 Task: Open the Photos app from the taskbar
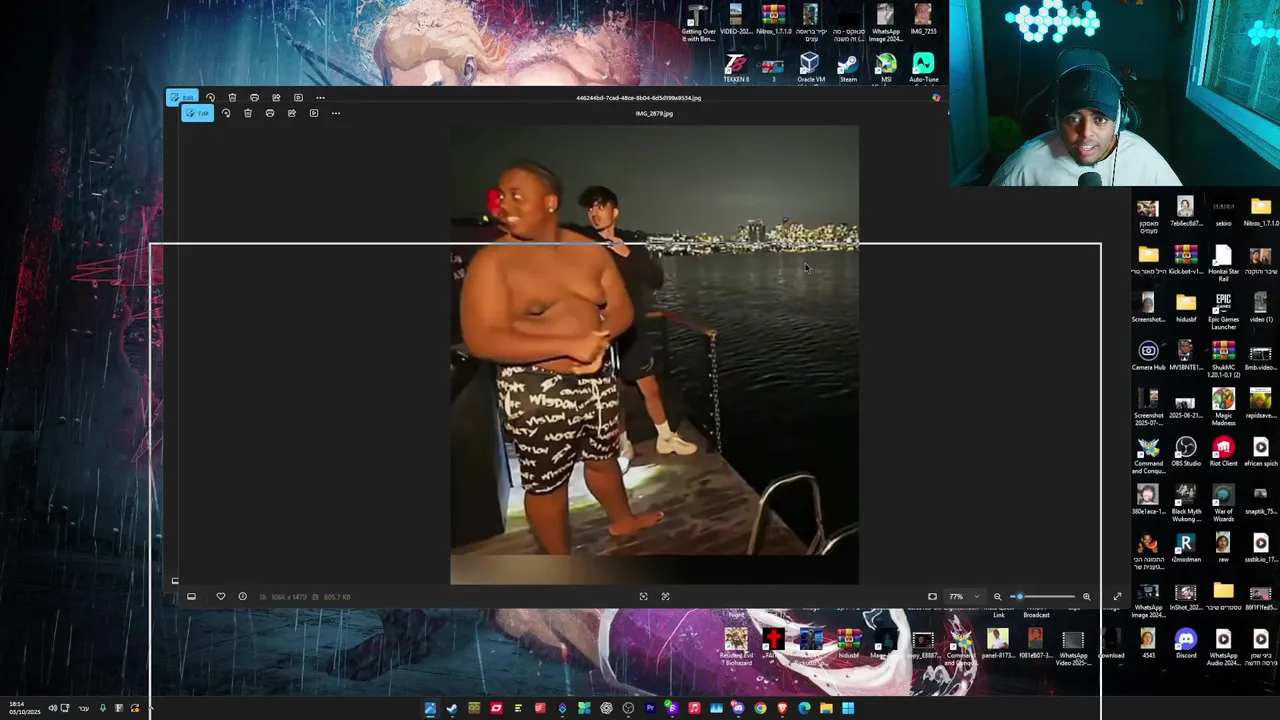430,708
